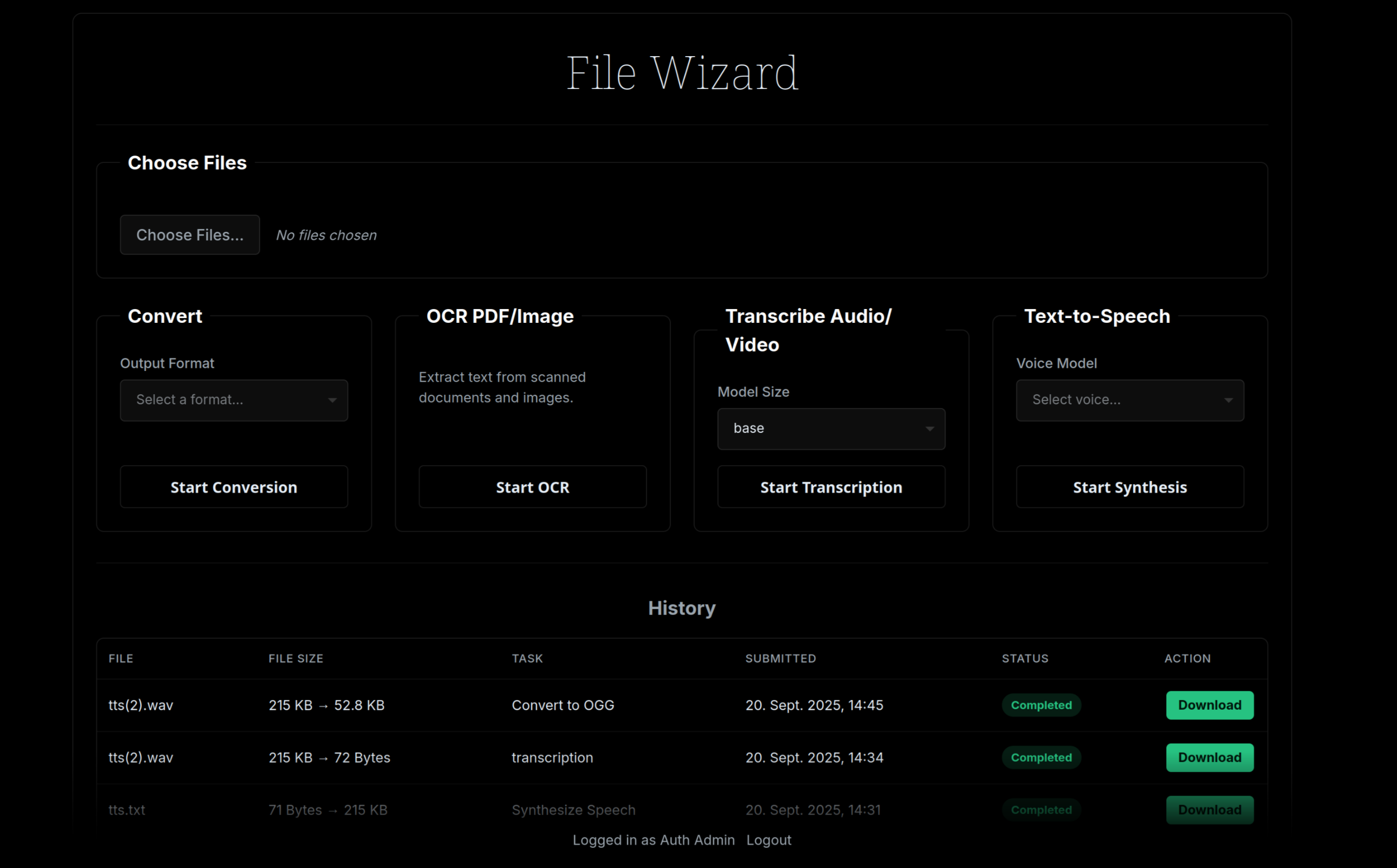The height and width of the screenshot is (868, 1397).
Task: Click Start Conversion
Action: (233, 487)
